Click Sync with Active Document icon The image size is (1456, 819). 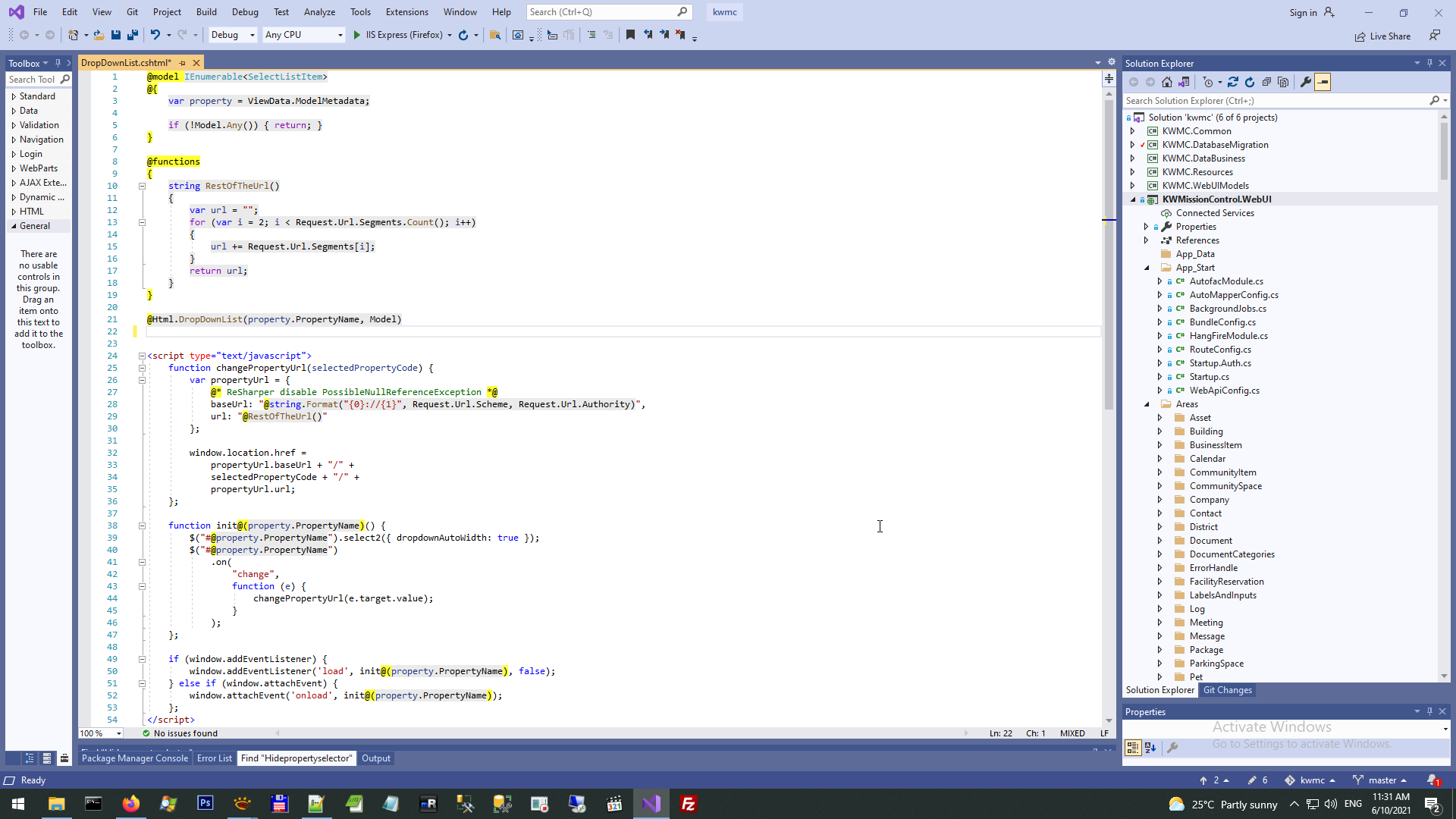click(1233, 82)
